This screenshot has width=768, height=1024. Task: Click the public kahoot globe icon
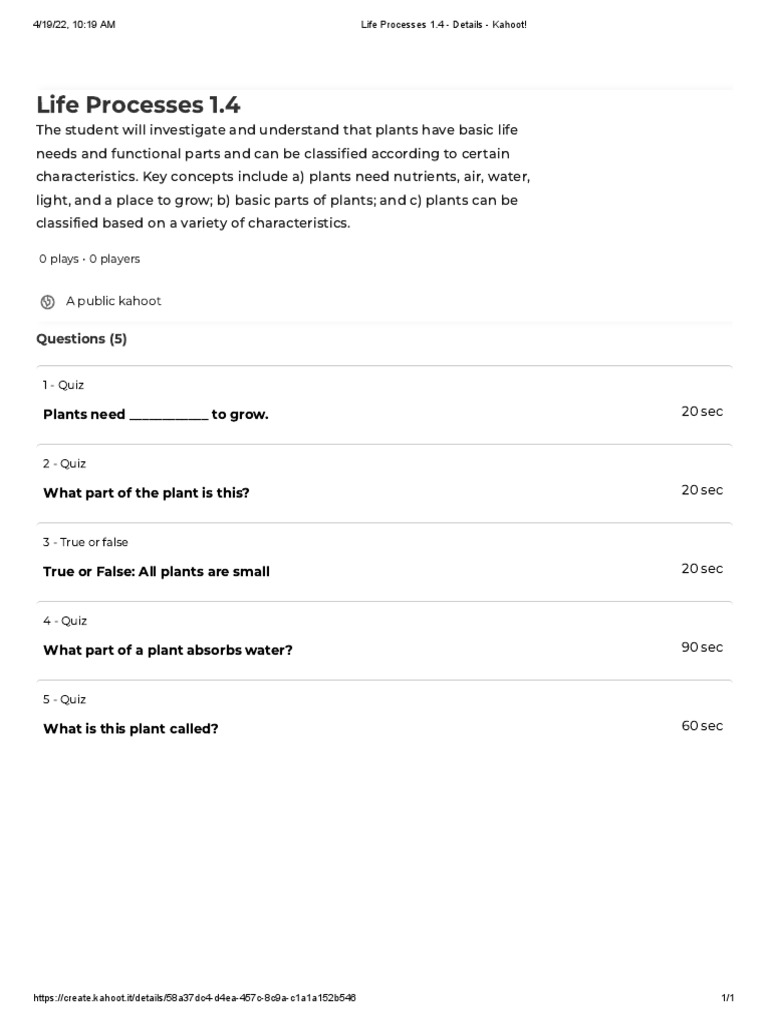click(x=48, y=302)
